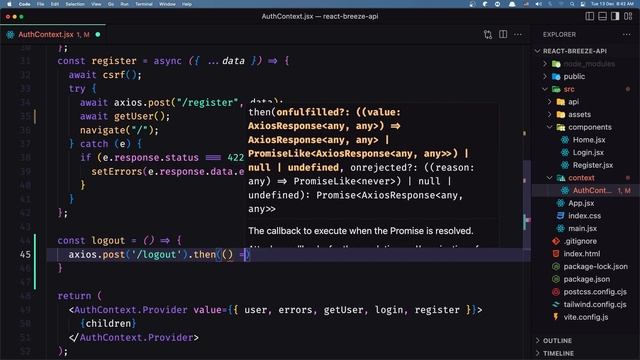Click the Tailwind icon beside tailwind.config.cjs
This screenshot has width=640, height=360.
pos(556,304)
